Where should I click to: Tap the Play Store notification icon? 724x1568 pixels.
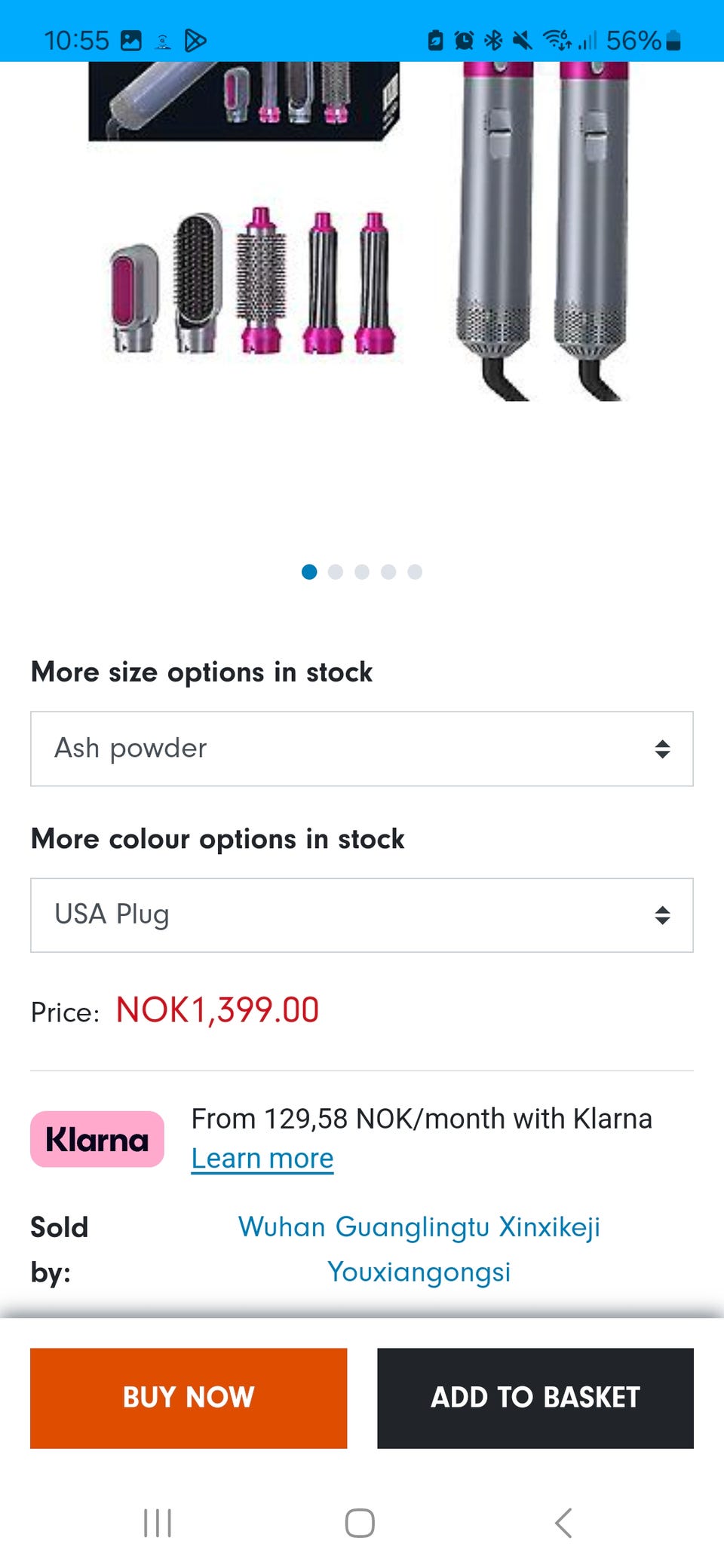click(195, 40)
